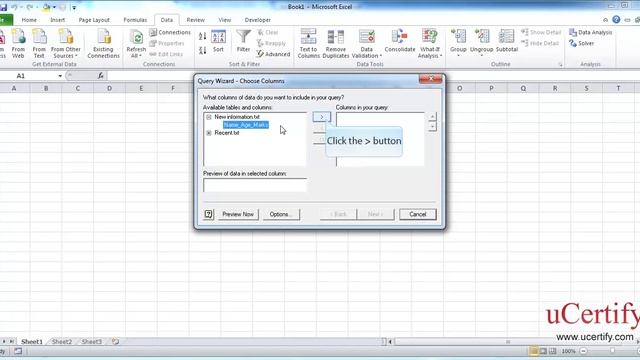Viewport: 640px width, 360px height.
Task: Select the Sheet3 worksheet tab
Action: [91, 342]
